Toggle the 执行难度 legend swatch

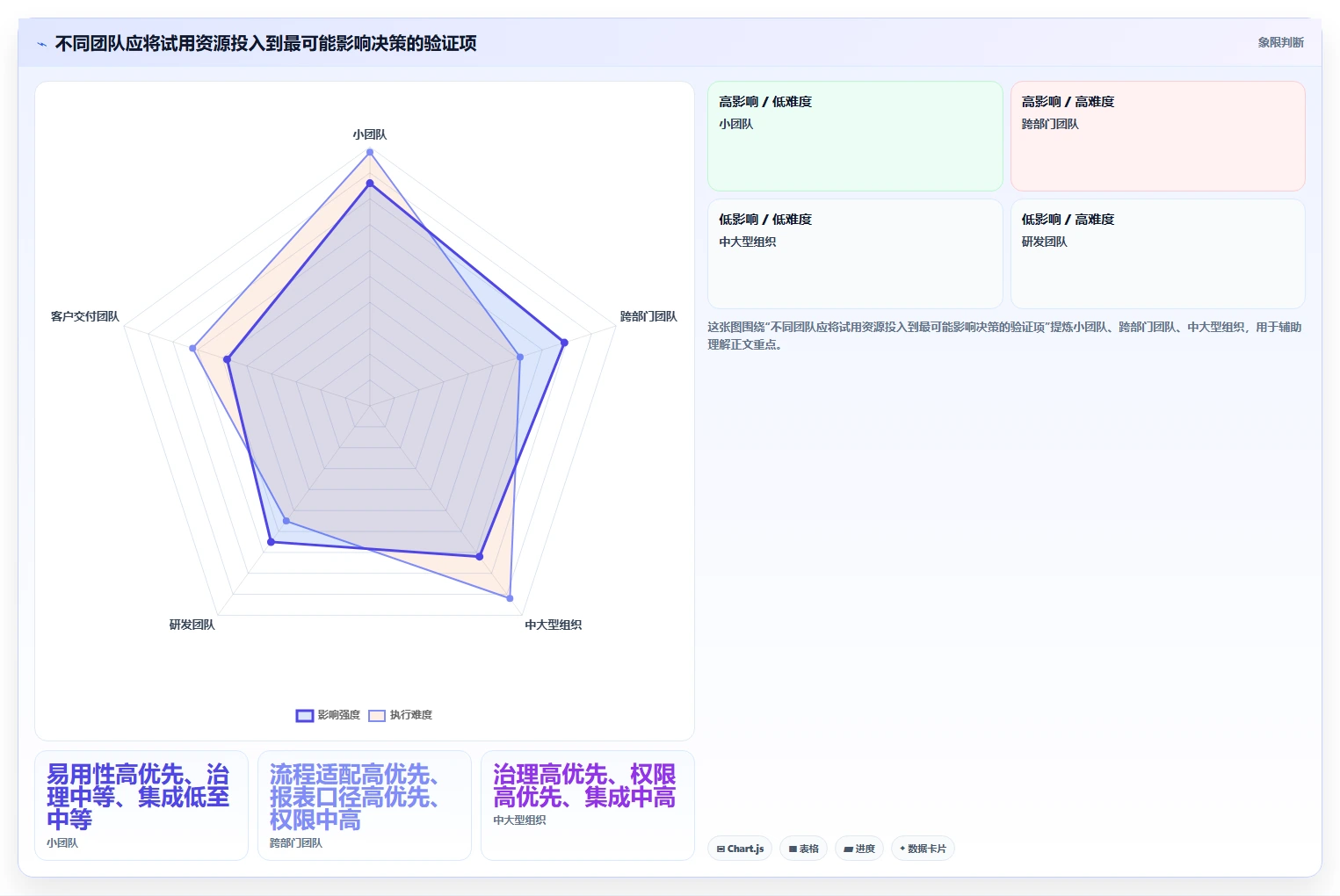pos(377,715)
